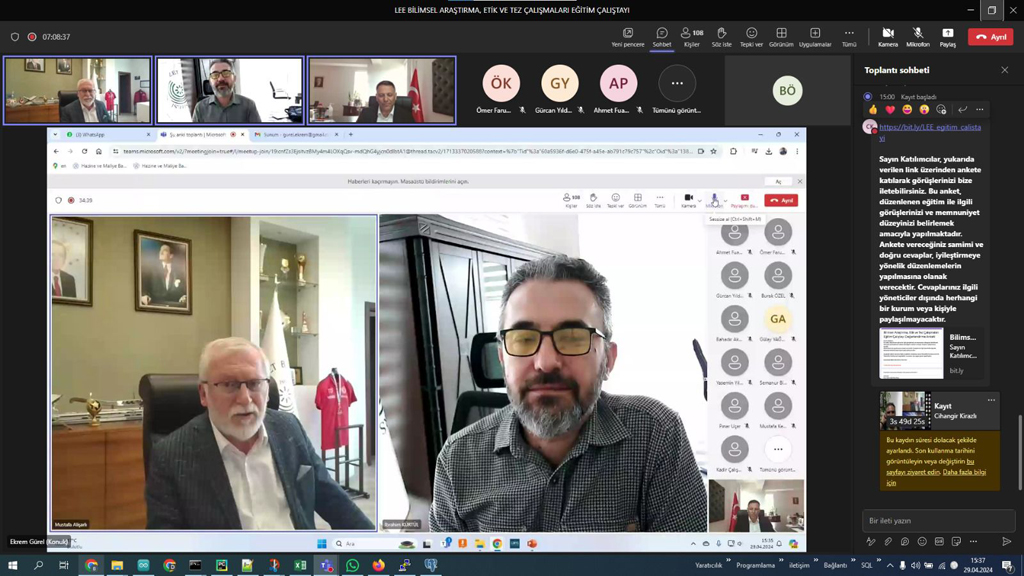Click the attach file paperclip icon
The width and height of the screenshot is (1024, 576).
click(x=888, y=542)
